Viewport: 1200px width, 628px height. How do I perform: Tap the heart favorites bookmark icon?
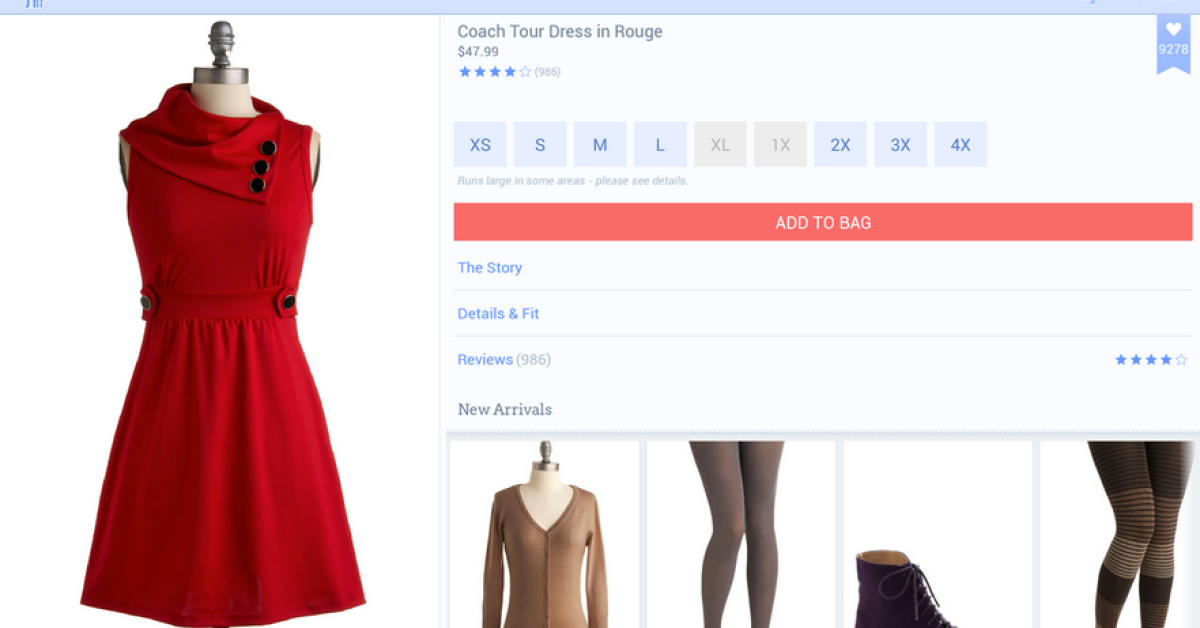[x=1173, y=44]
